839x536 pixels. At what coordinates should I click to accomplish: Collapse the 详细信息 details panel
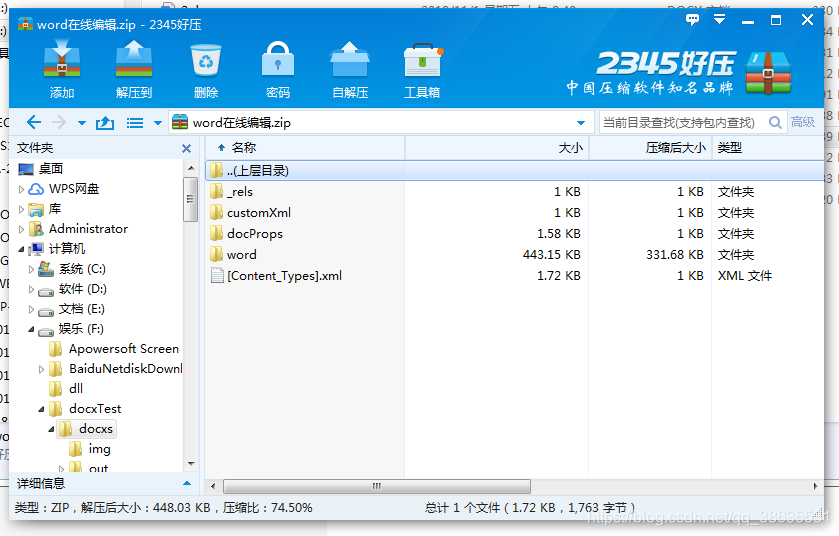click(x=187, y=484)
